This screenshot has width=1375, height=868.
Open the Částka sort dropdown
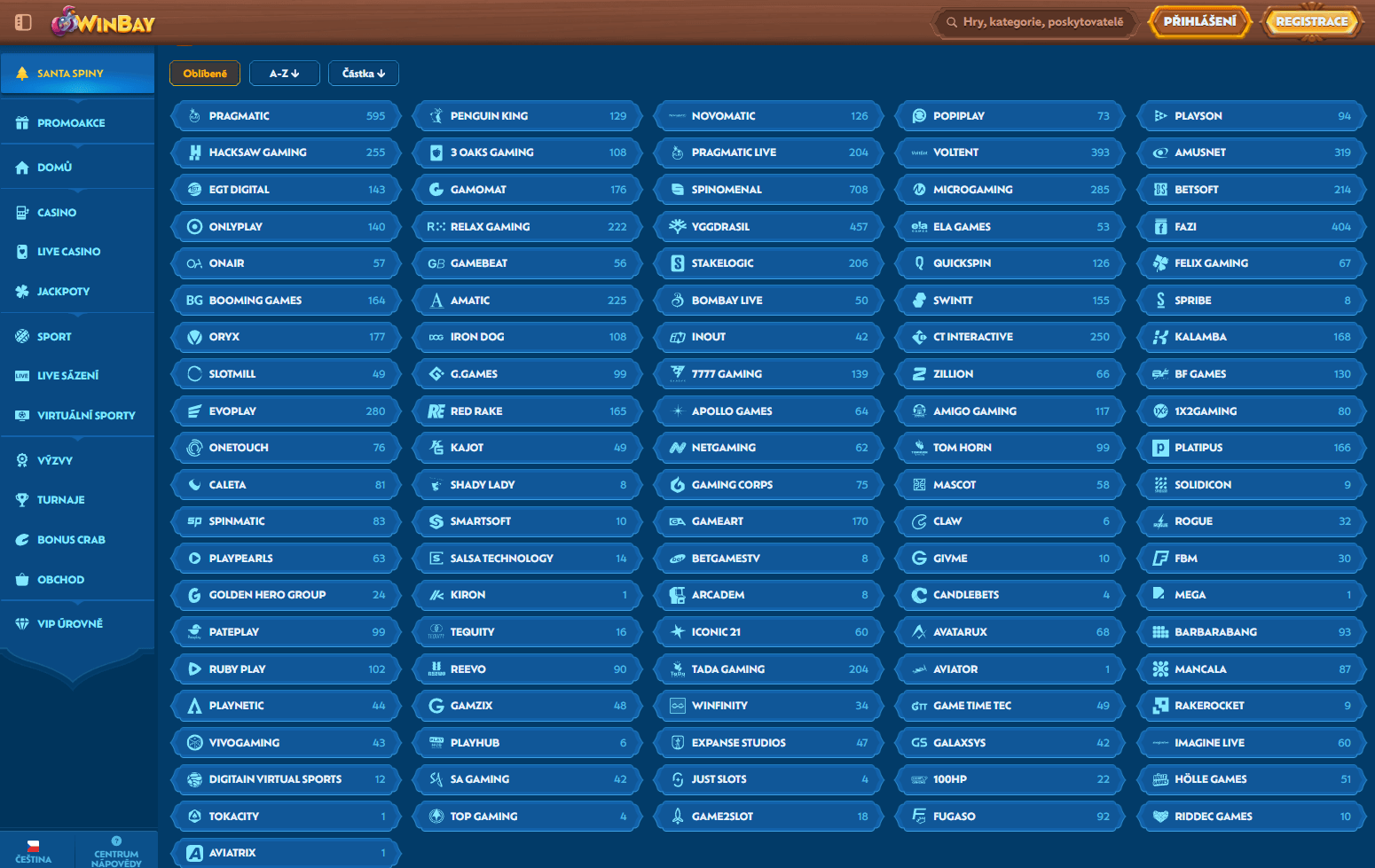(x=363, y=74)
